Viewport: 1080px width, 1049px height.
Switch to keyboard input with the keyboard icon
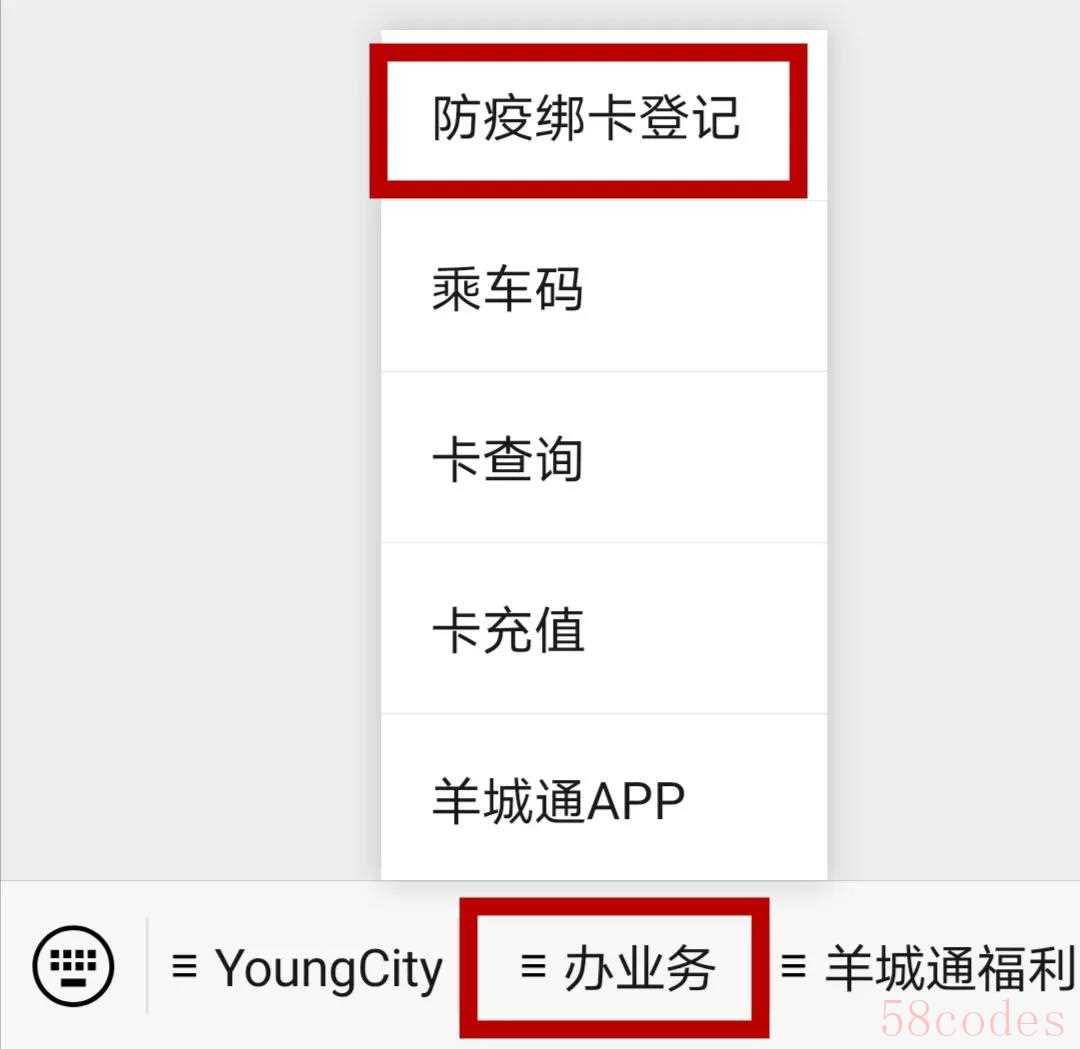(73, 966)
